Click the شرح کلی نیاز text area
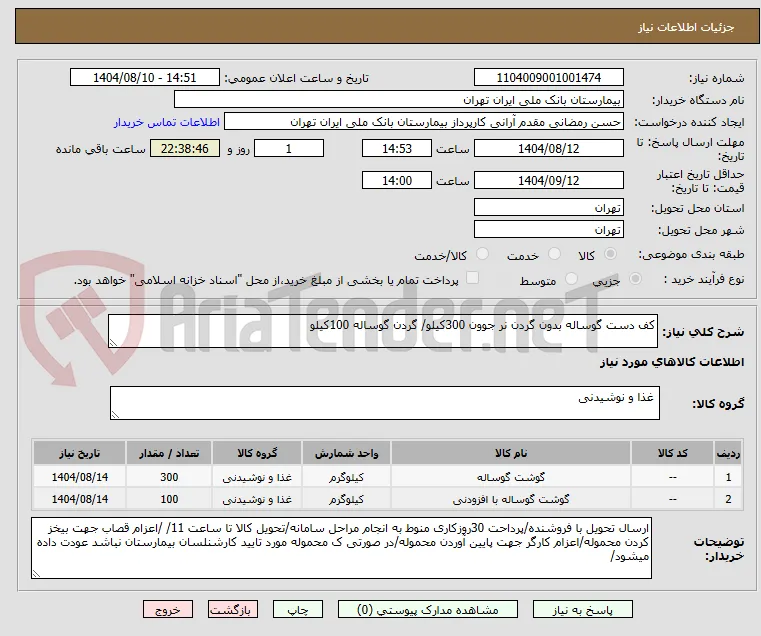761x636 pixels. (x=382, y=331)
